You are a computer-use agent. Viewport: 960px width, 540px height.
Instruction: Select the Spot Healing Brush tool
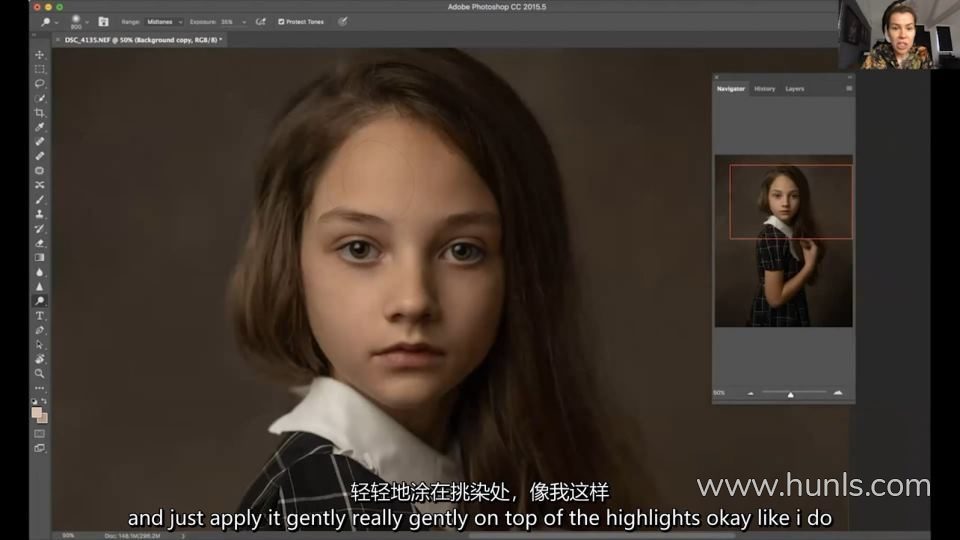40,141
